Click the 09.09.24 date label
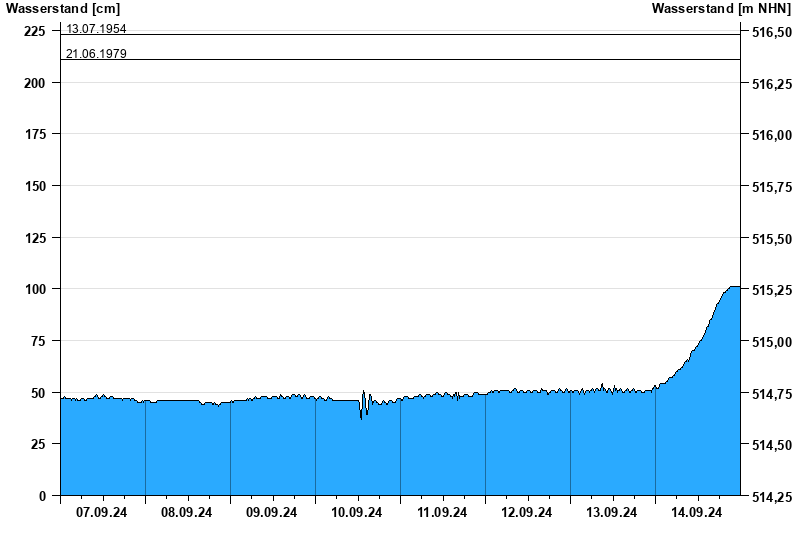The height and width of the screenshot is (550, 800). pyautogui.click(x=272, y=513)
